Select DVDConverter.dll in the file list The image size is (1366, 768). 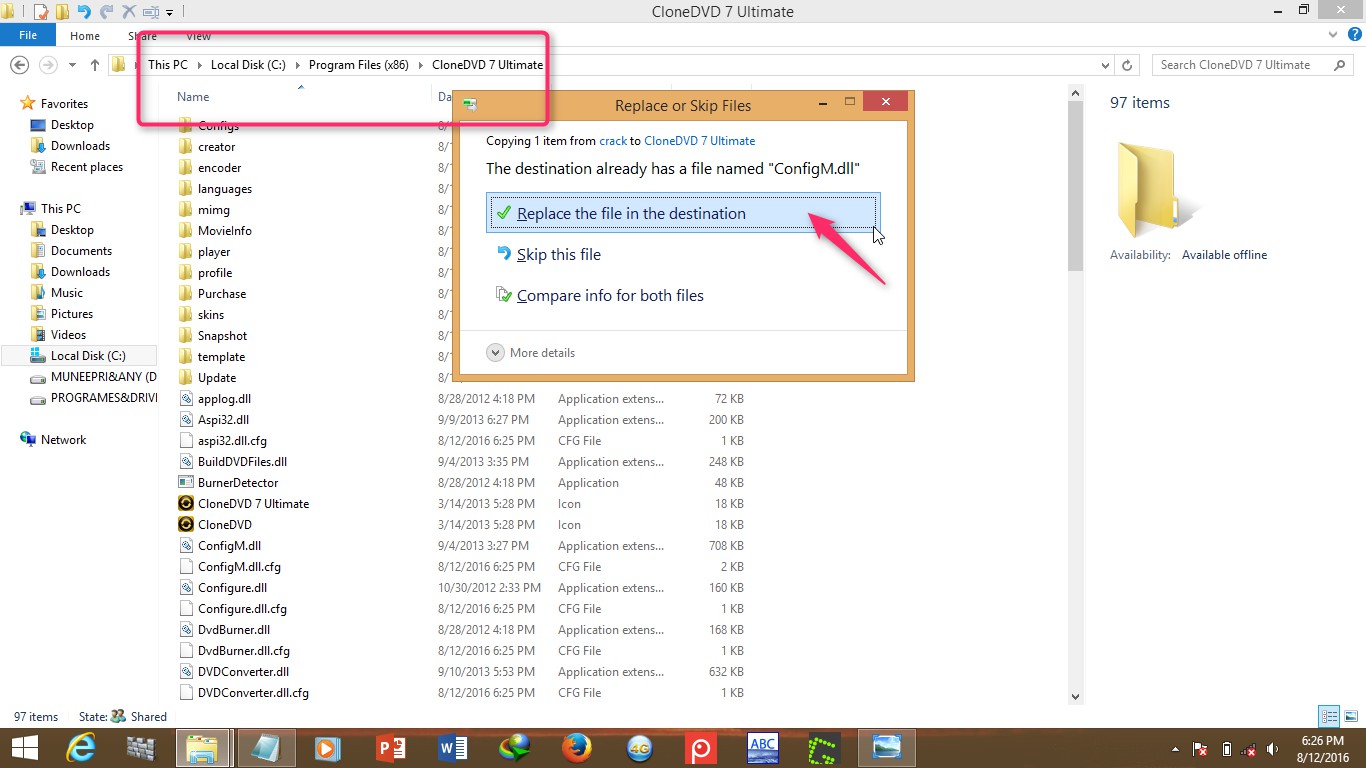pos(243,671)
